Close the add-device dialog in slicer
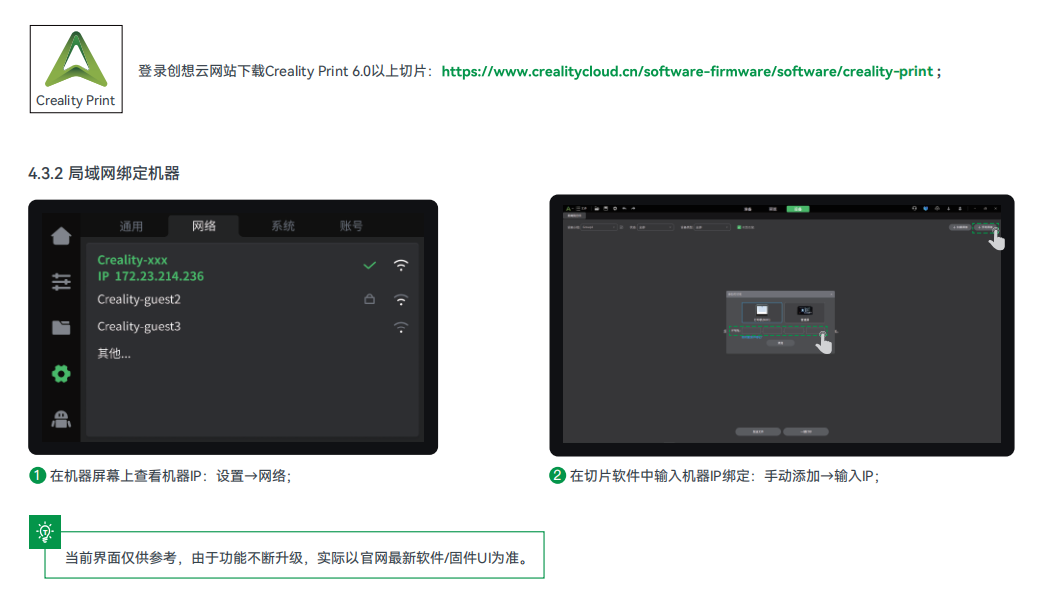The image size is (1053, 611). coord(831,294)
